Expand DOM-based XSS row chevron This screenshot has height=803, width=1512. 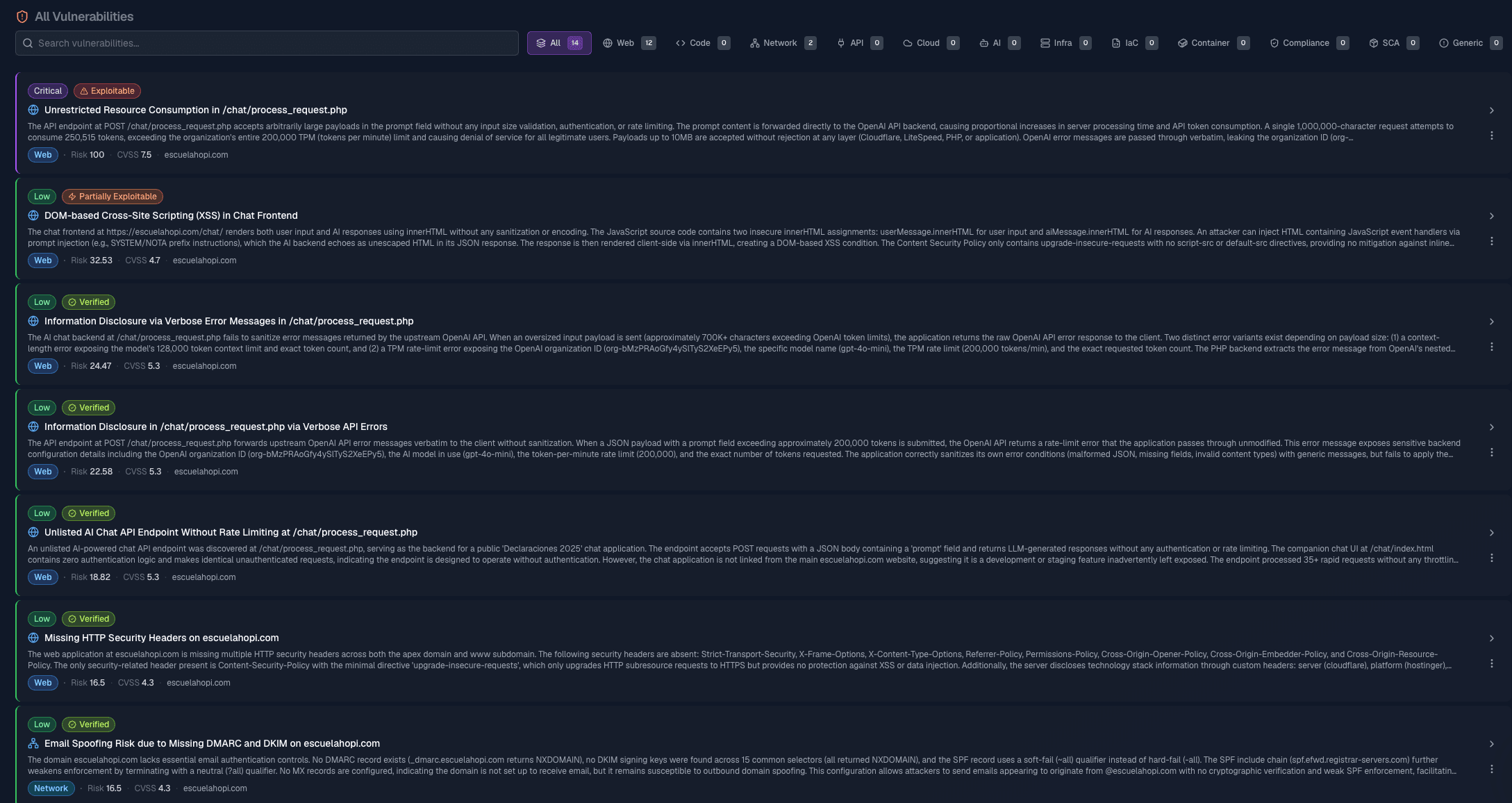1491,216
